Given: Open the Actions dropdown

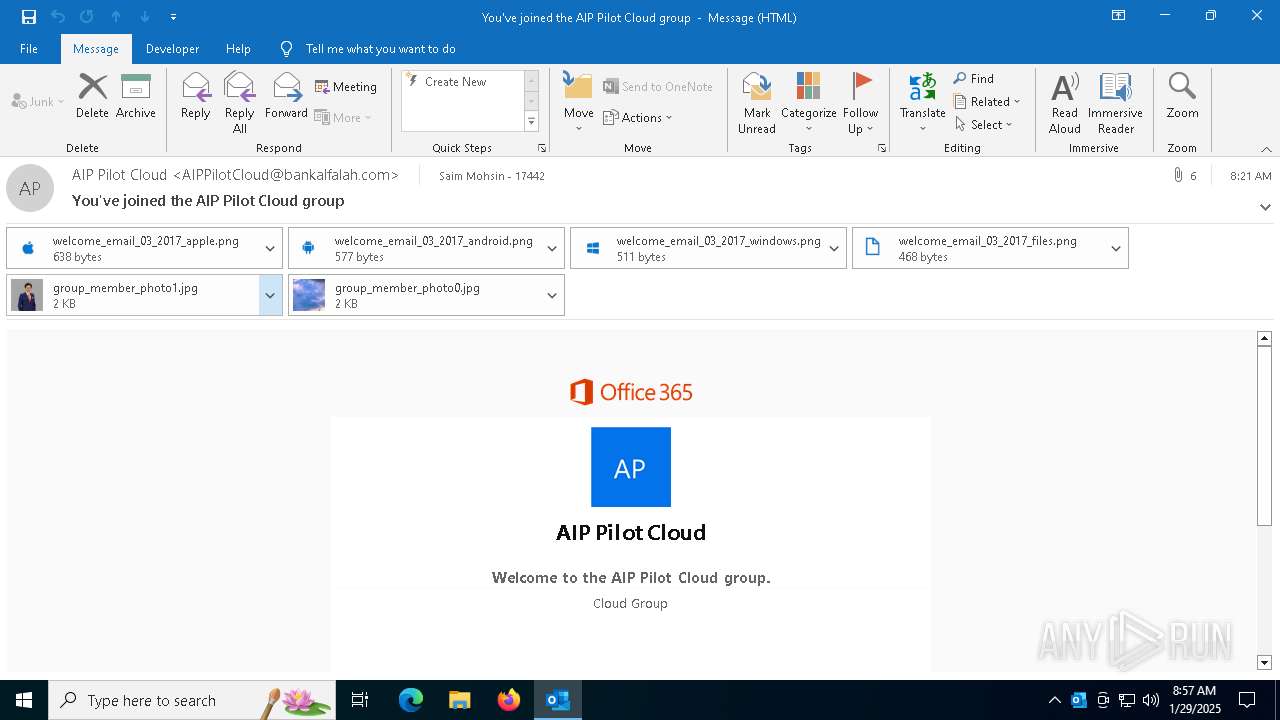Looking at the screenshot, I should pos(638,117).
